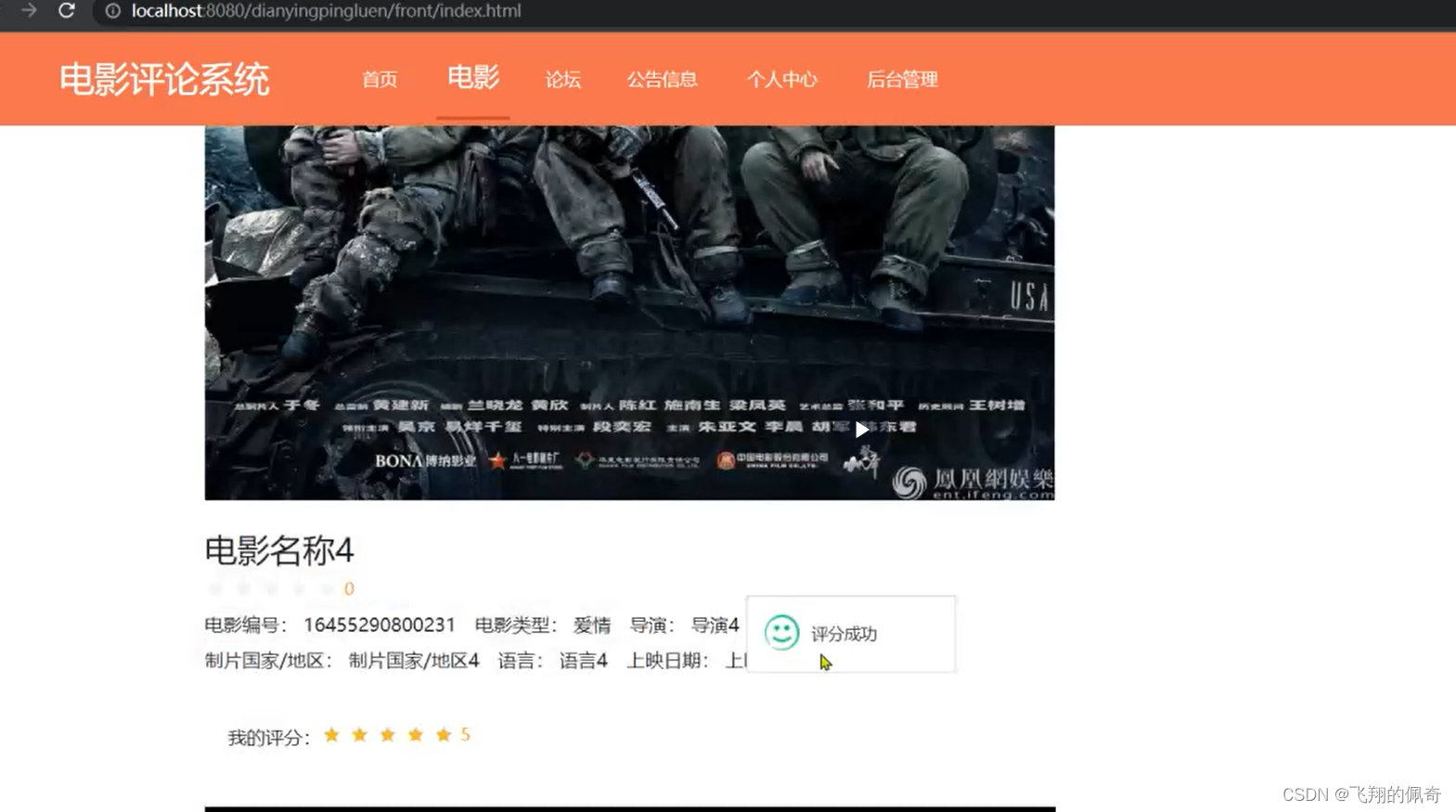The width and height of the screenshot is (1456, 812).
Task: Go forward with the browser arrow
Action: 29,10
